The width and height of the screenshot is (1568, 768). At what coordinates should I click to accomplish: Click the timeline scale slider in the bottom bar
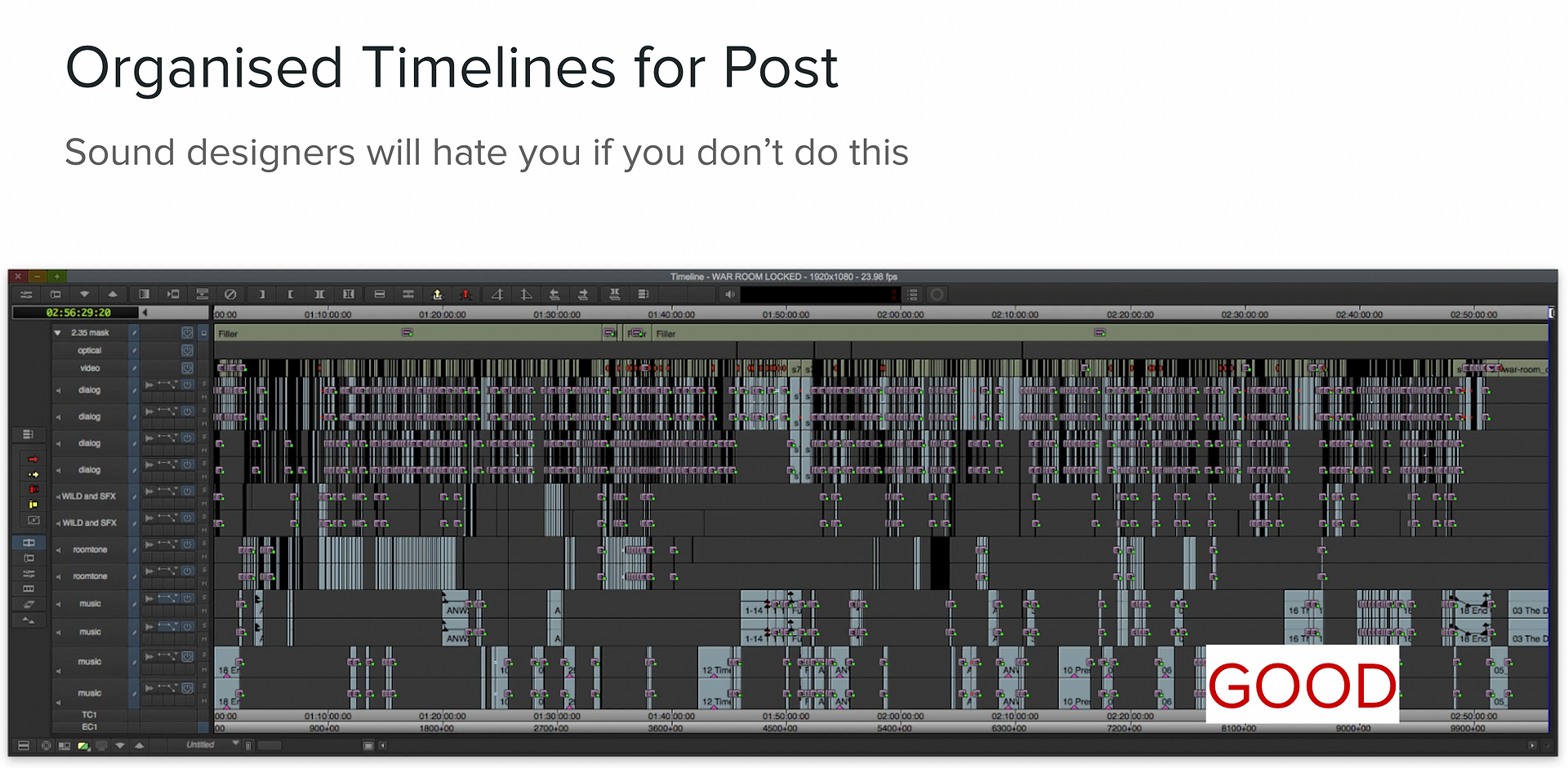[x=269, y=745]
